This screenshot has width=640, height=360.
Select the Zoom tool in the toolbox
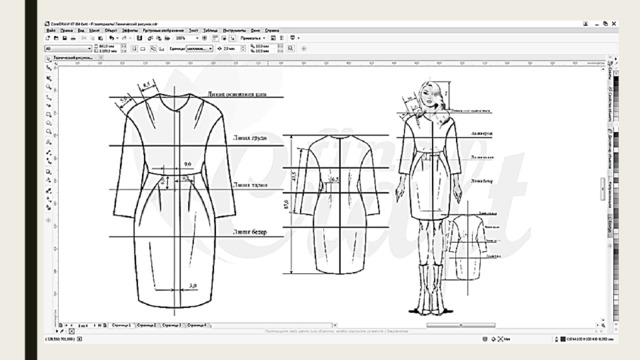coord(49,87)
